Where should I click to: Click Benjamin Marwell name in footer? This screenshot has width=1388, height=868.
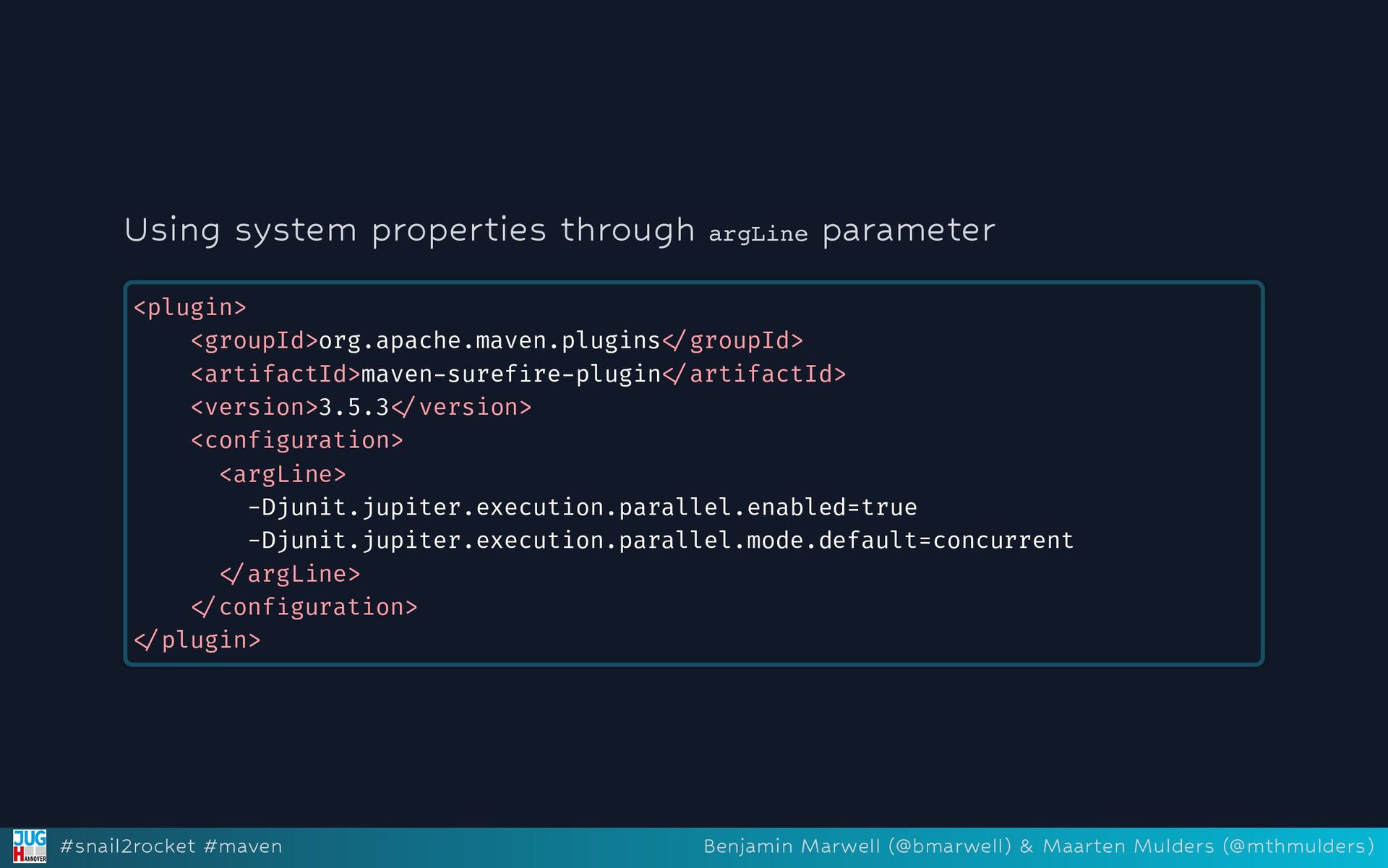pyautogui.click(x=791, y=846)
